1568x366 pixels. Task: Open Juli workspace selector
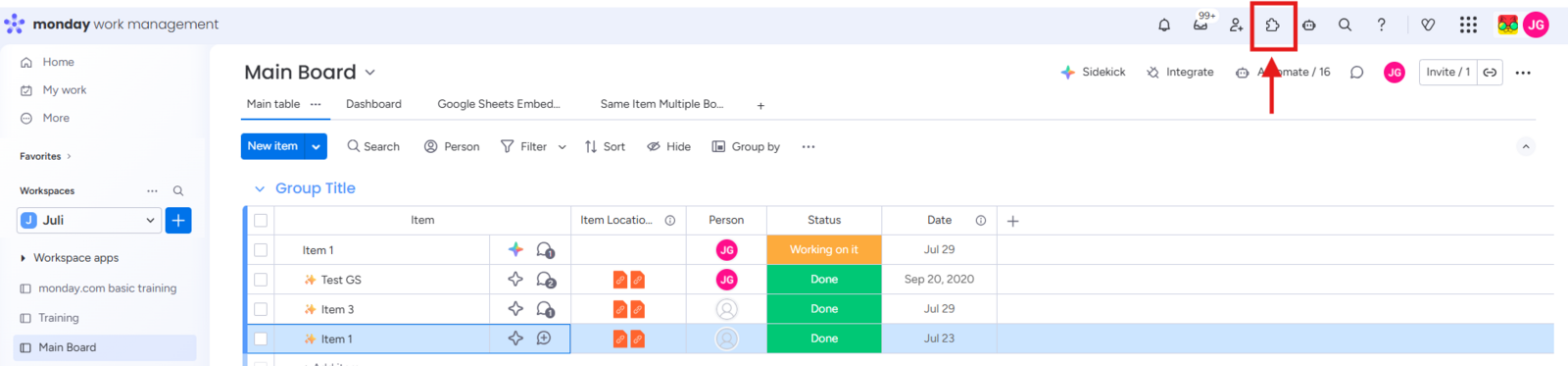pos(88,221)
